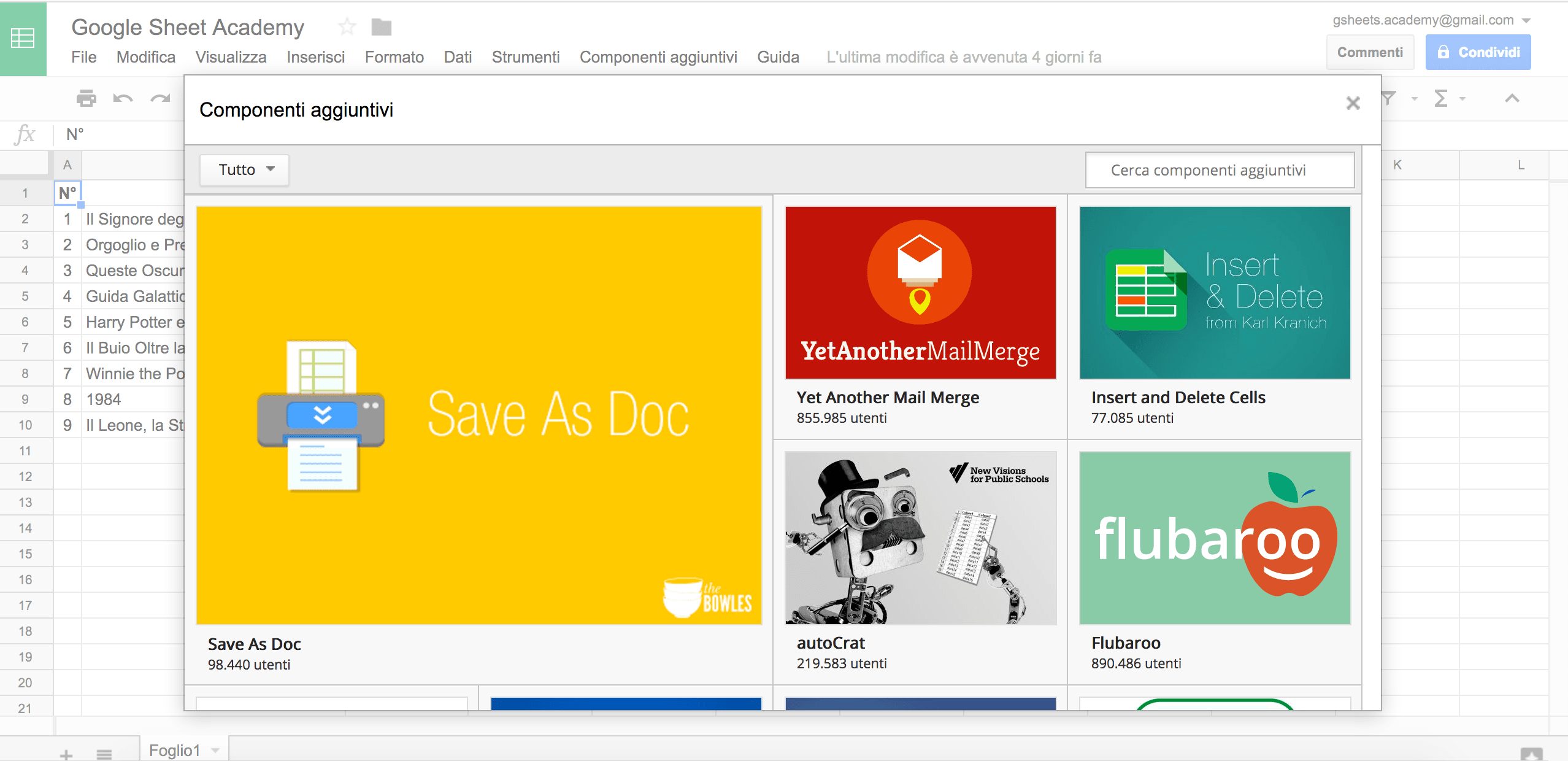Click the move-to-folder icon beside the title
Screen dimensions: 1568x761
[x=381, y=26]
